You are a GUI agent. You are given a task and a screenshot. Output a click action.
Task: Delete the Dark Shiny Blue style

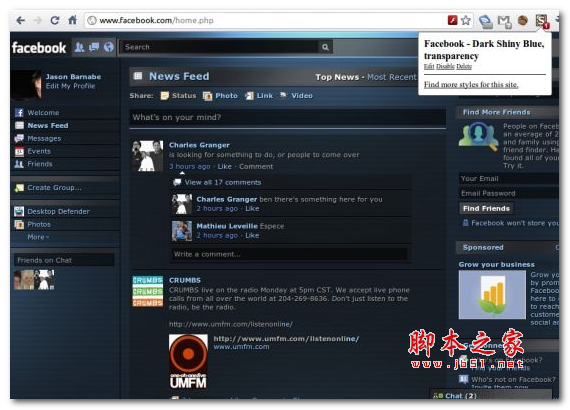pos(464,67)
